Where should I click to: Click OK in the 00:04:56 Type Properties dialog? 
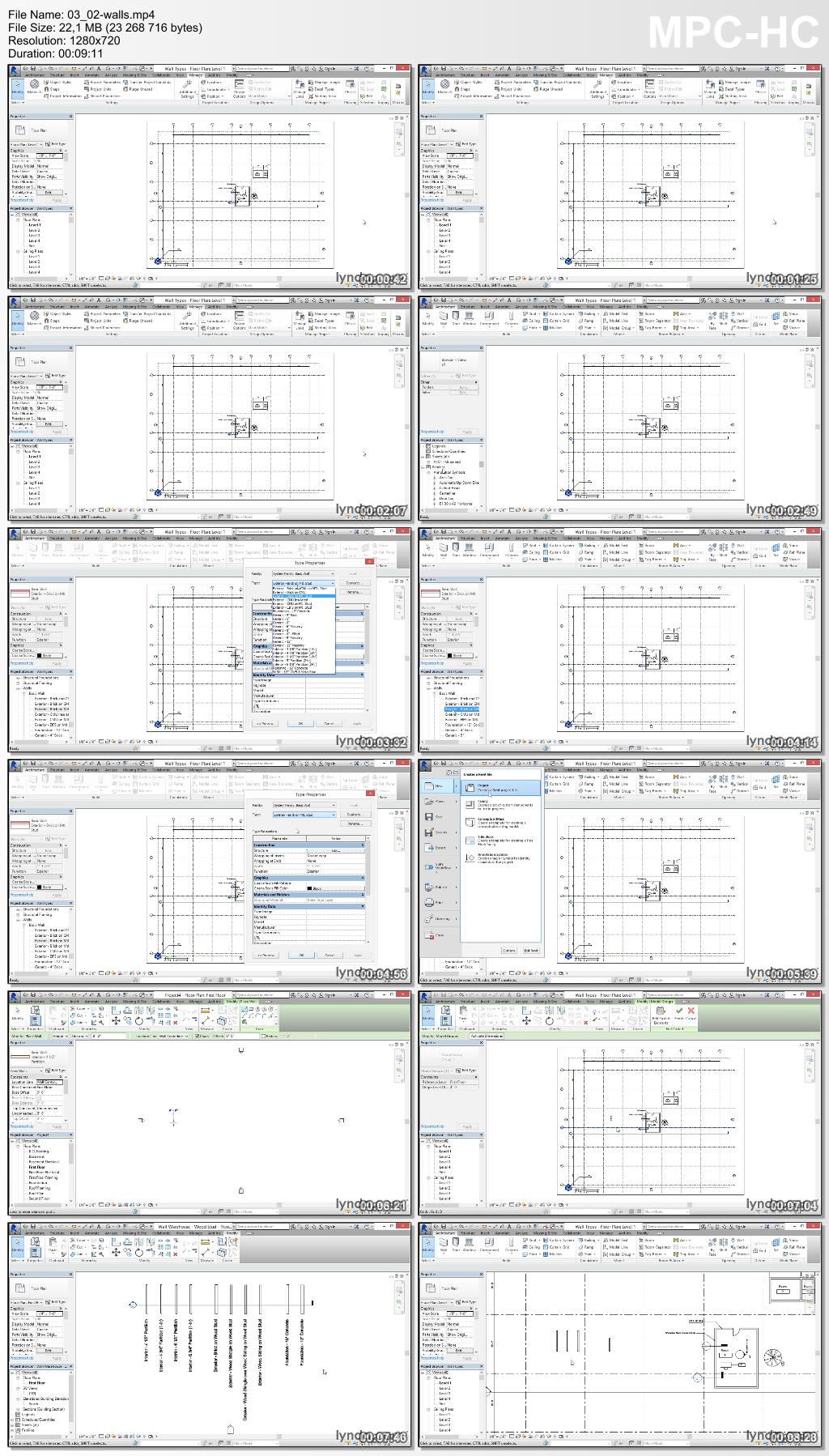tap(300, 955)
